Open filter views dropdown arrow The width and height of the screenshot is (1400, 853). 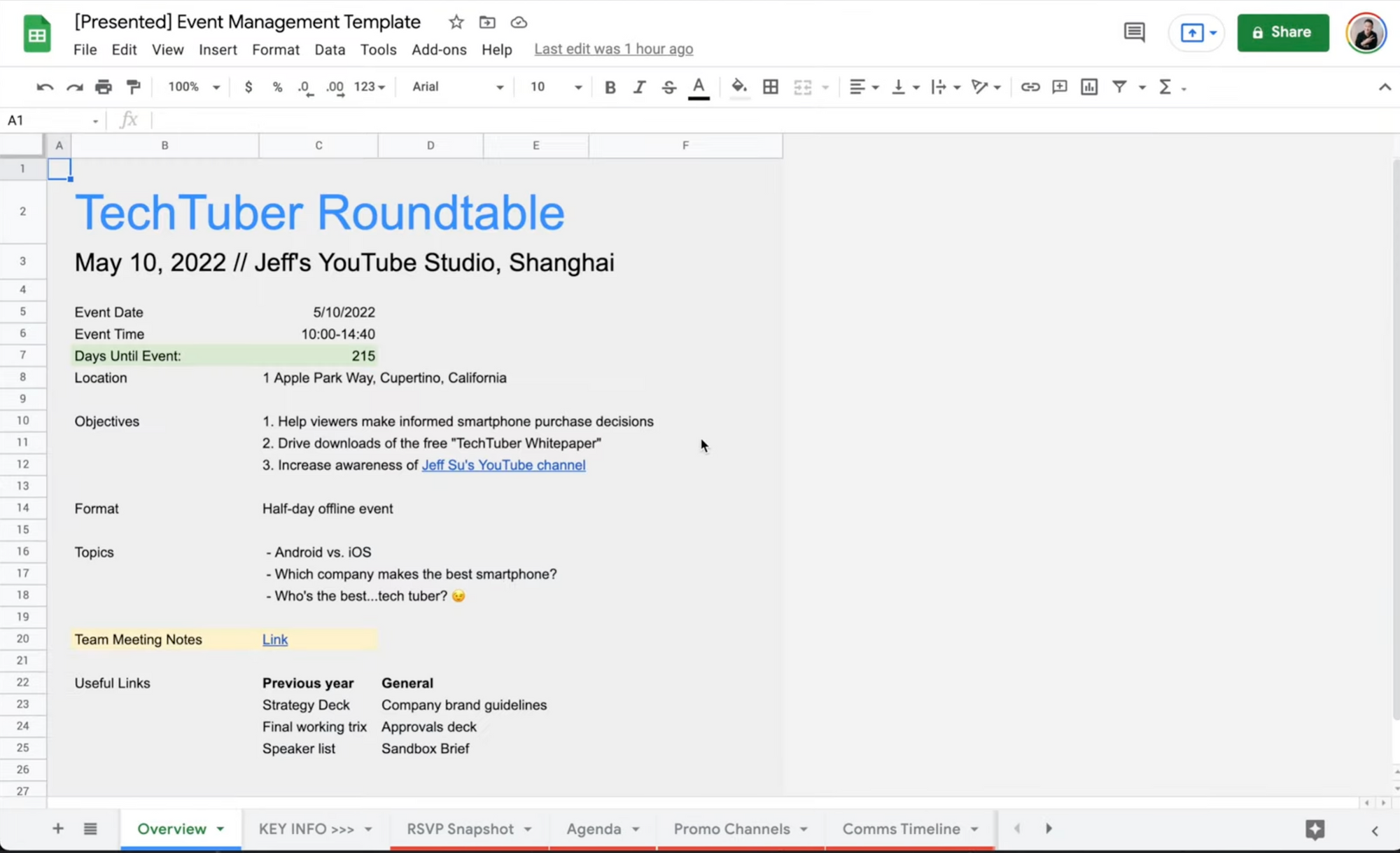(1142, 88)
